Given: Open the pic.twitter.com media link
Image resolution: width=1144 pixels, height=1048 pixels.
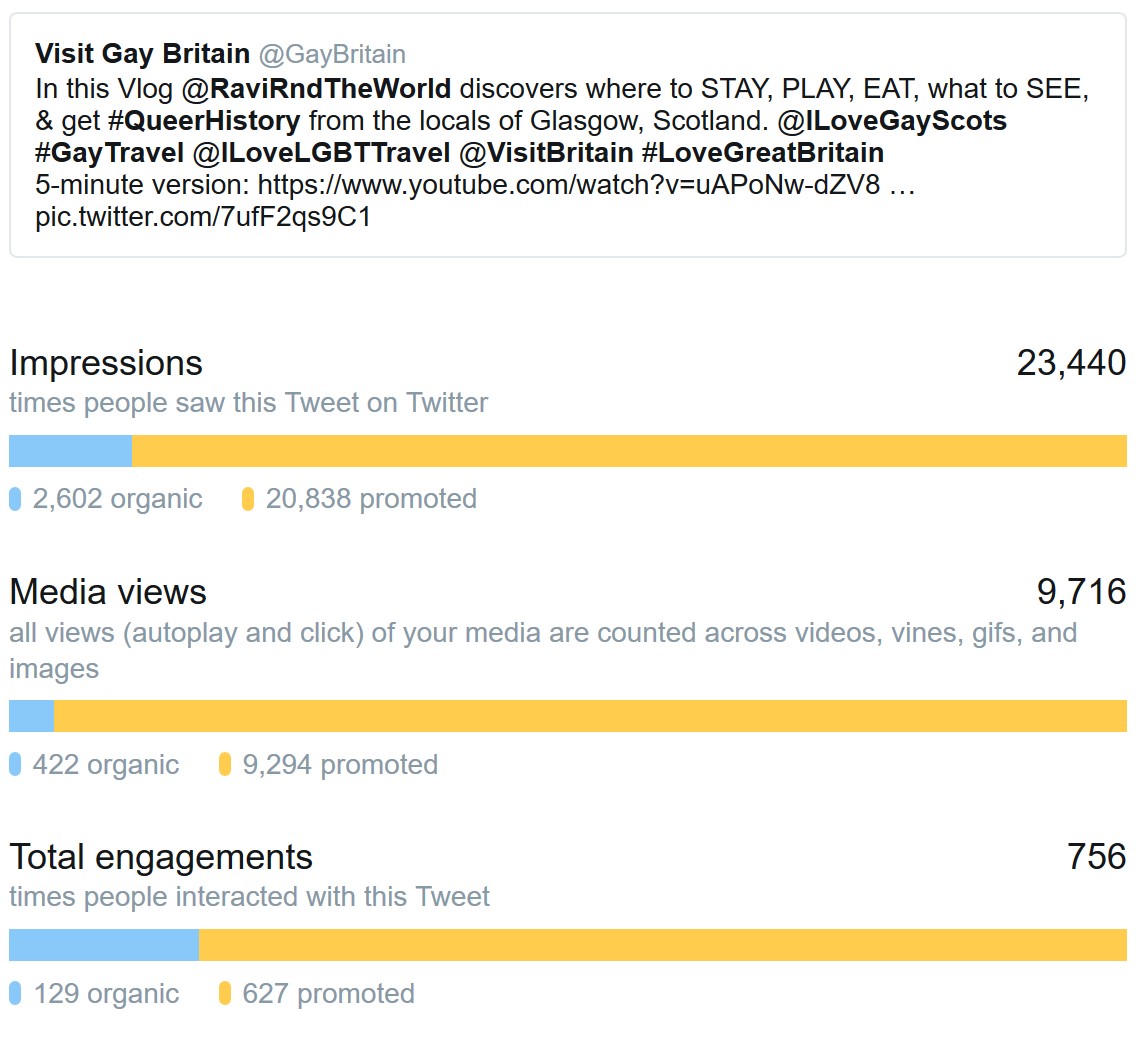Looking at the screenshot, I should 203,217.
